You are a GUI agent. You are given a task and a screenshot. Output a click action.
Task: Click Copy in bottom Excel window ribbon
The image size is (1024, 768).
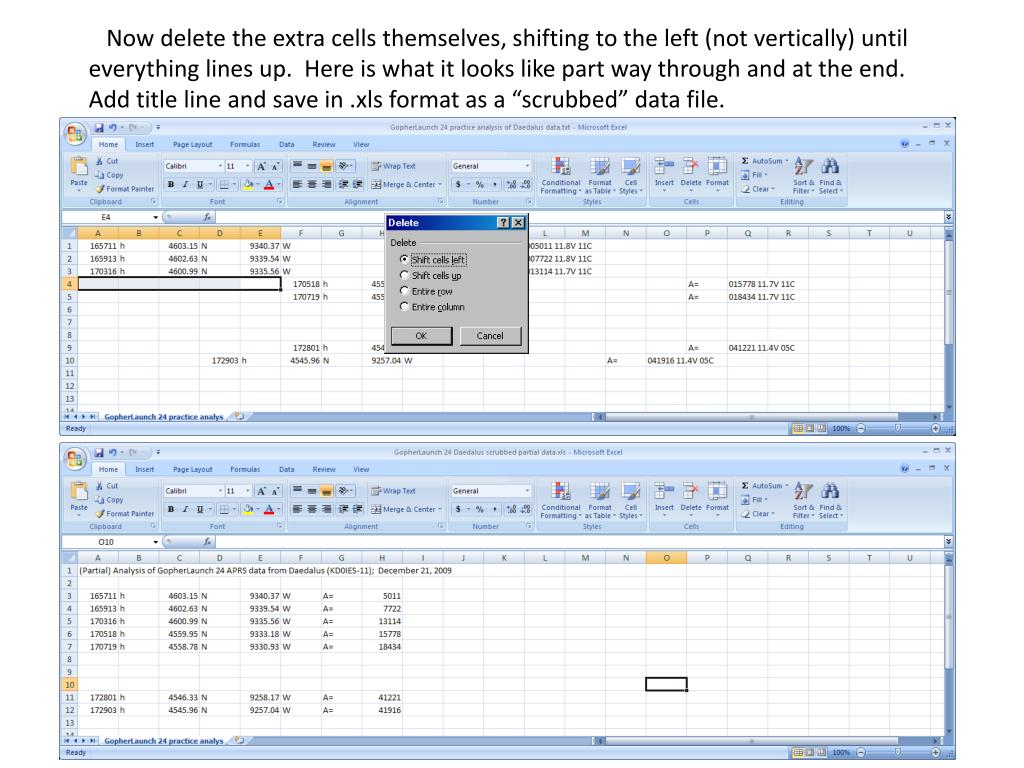[x=109, y=500]
